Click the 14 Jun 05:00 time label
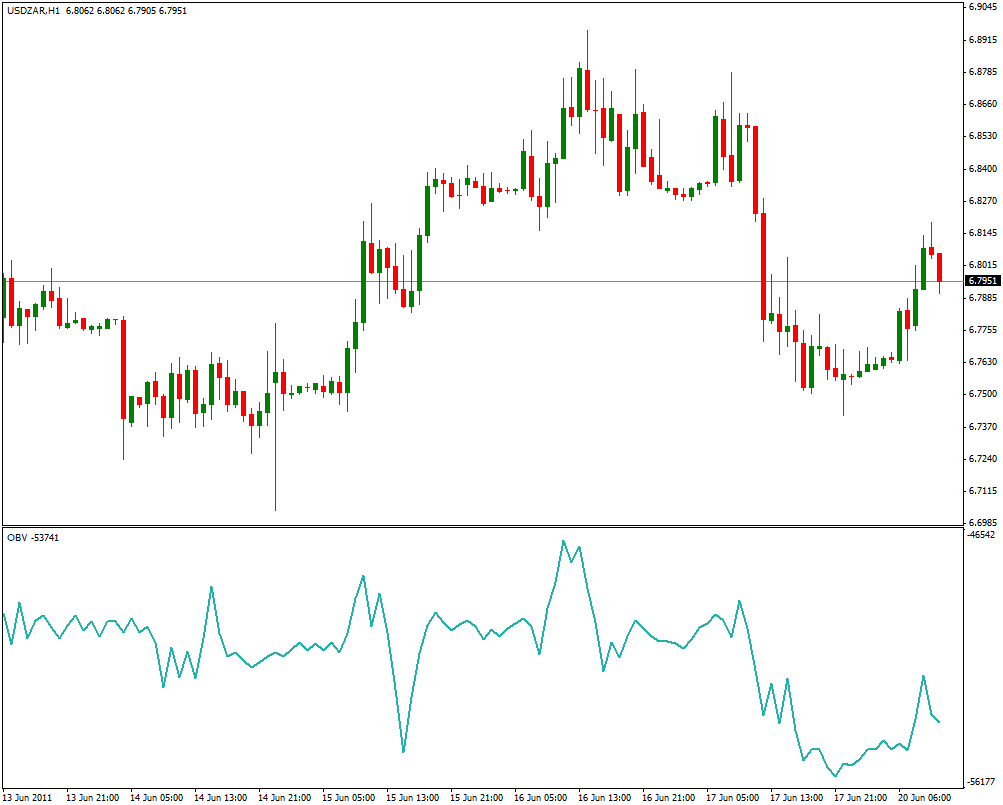1003x805 pixels. tap(157, 797)
